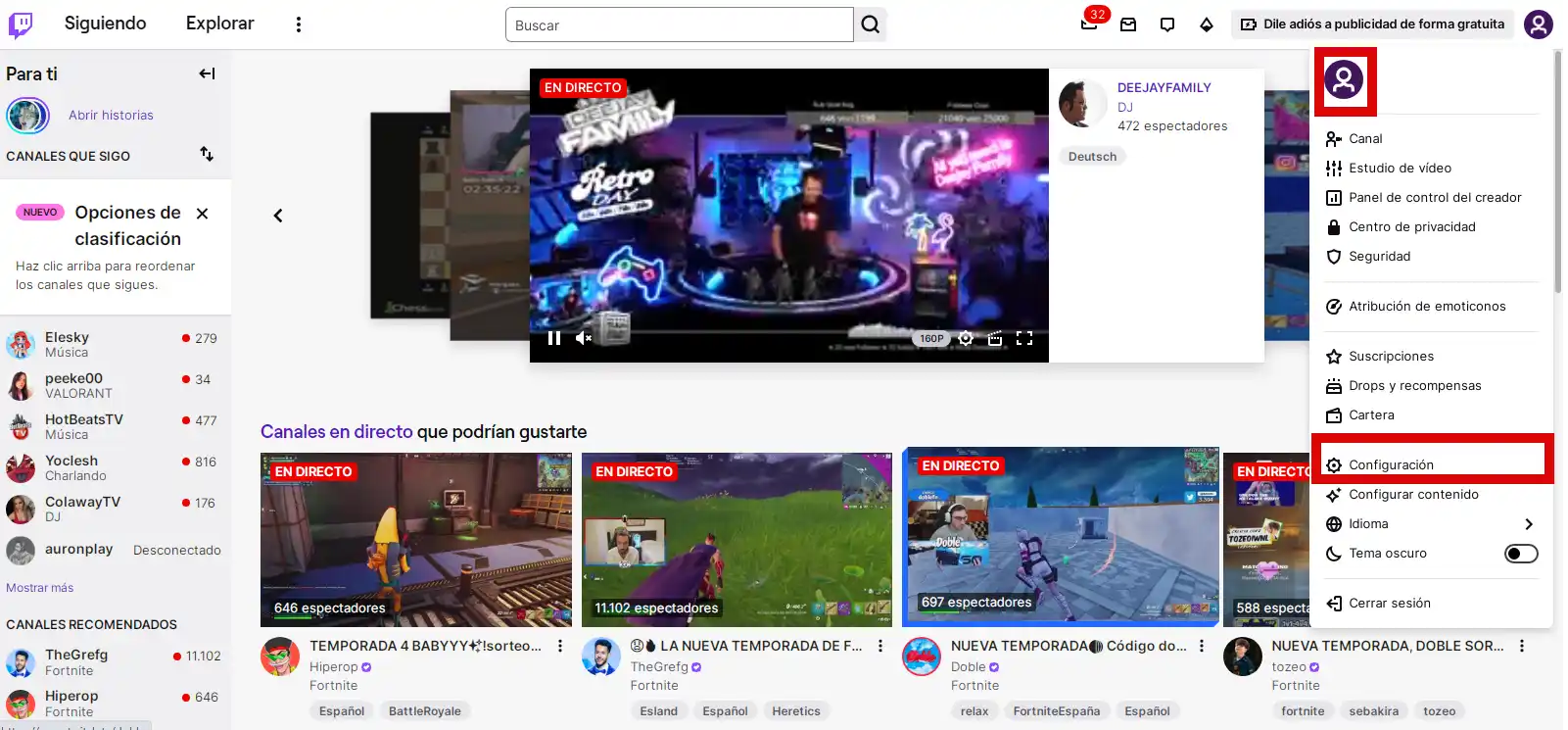Open the Twitch home logo

point(21,24)
